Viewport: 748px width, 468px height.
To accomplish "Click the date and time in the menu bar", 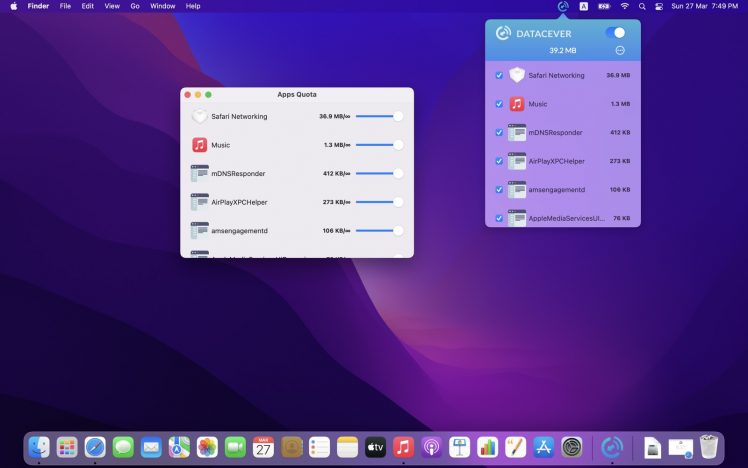I will tap(705, 6).
